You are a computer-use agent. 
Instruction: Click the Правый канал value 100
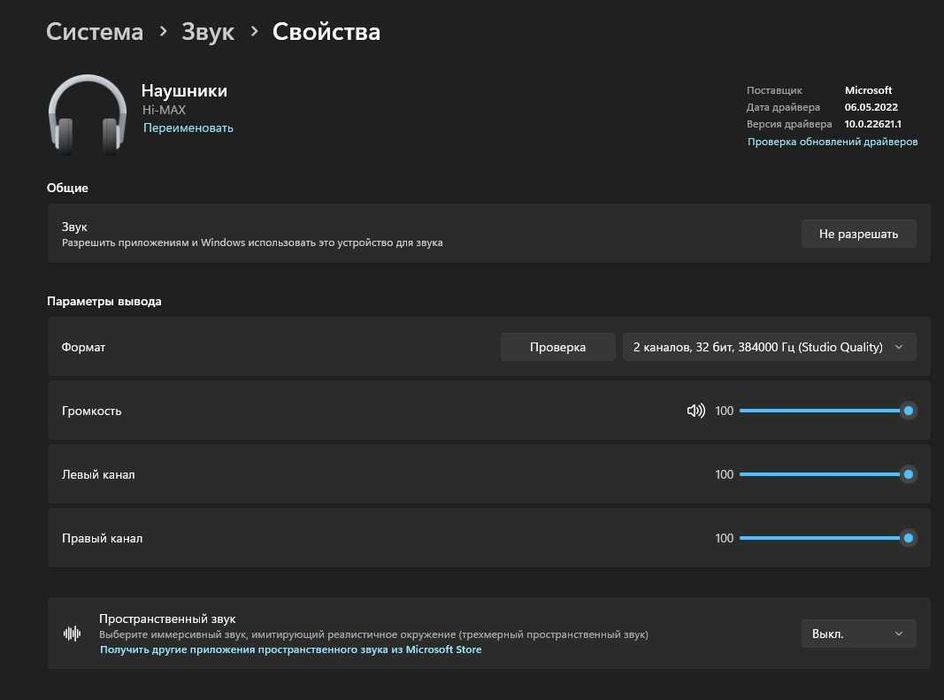(724, 538)
